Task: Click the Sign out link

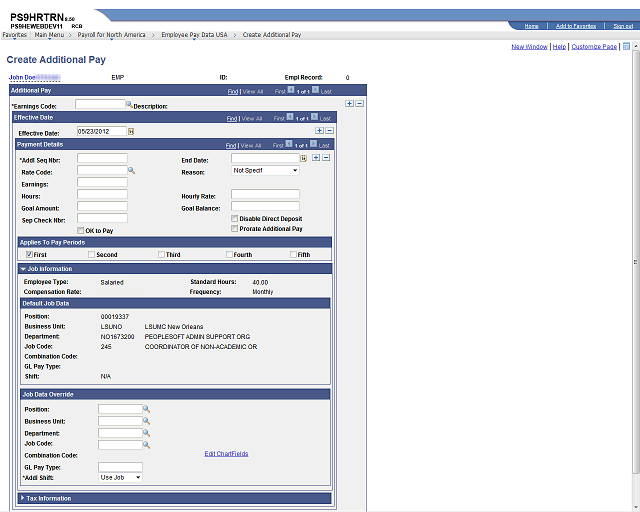Action: (623, 26)
